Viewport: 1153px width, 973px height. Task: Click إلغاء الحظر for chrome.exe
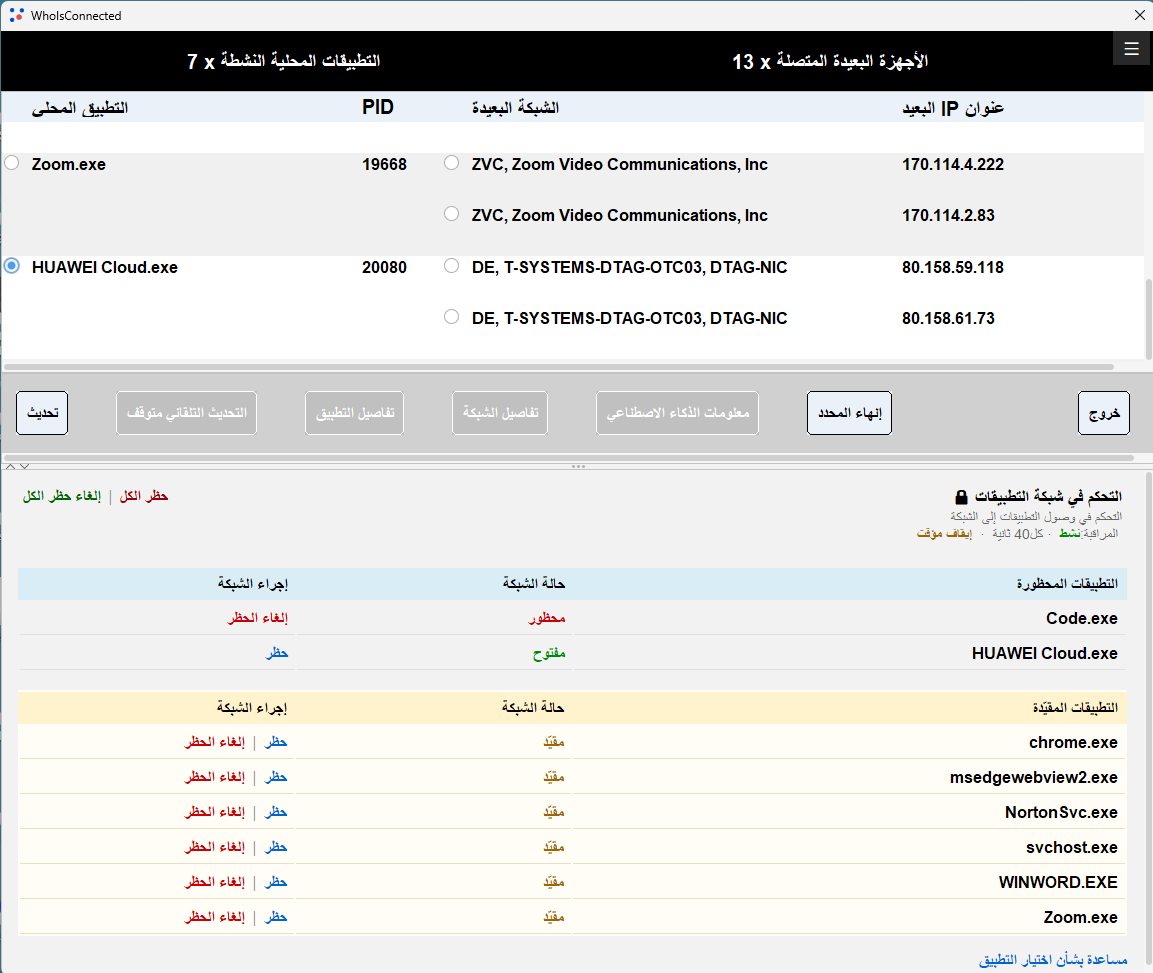point(215,742)
